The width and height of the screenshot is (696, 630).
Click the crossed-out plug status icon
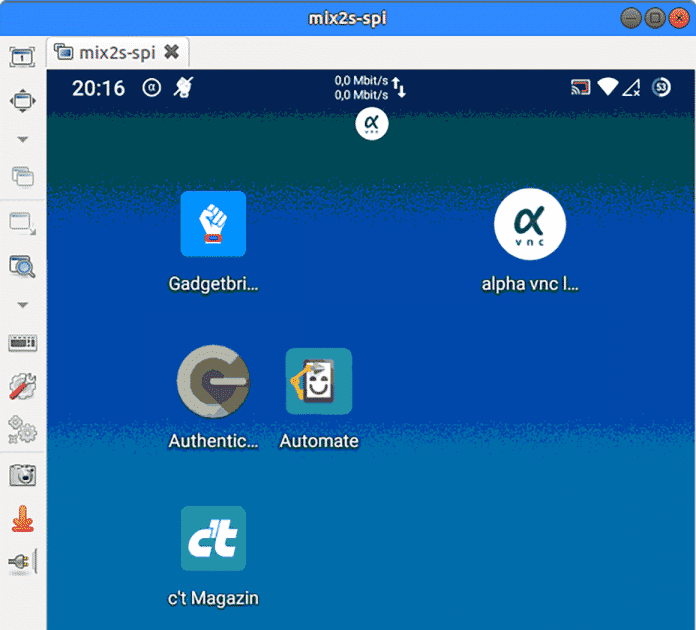point(183,87)
